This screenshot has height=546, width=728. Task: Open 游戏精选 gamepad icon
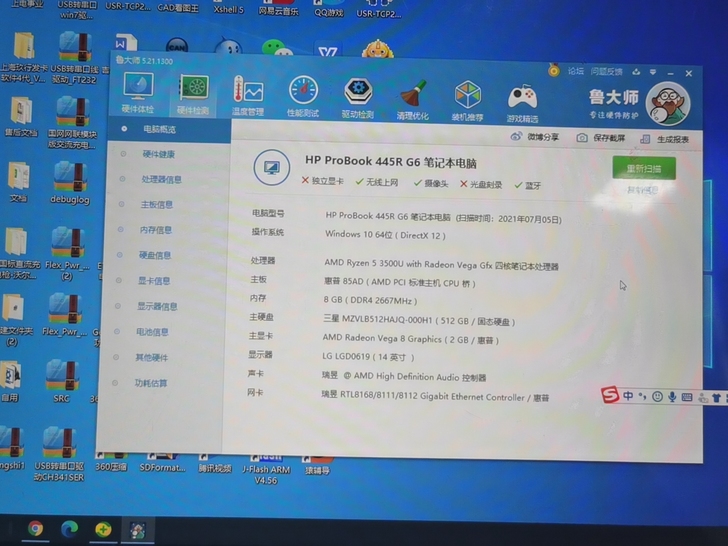tap(522, 103)
